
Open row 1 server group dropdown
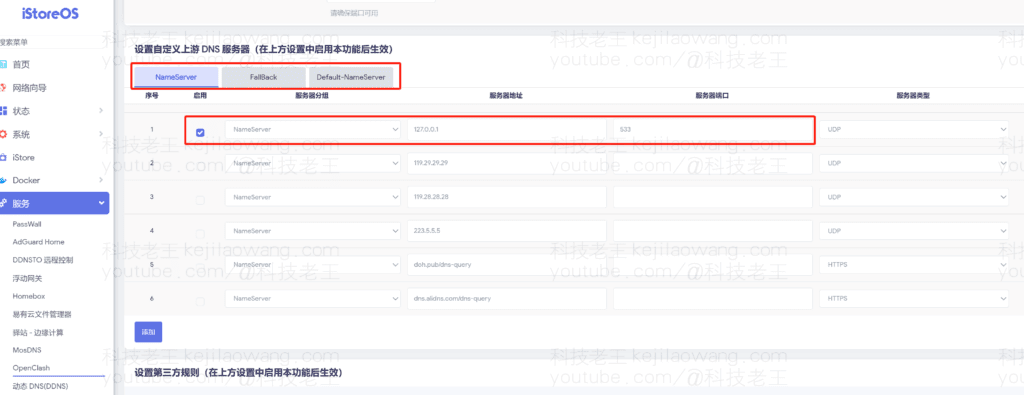tap(313, 129)
